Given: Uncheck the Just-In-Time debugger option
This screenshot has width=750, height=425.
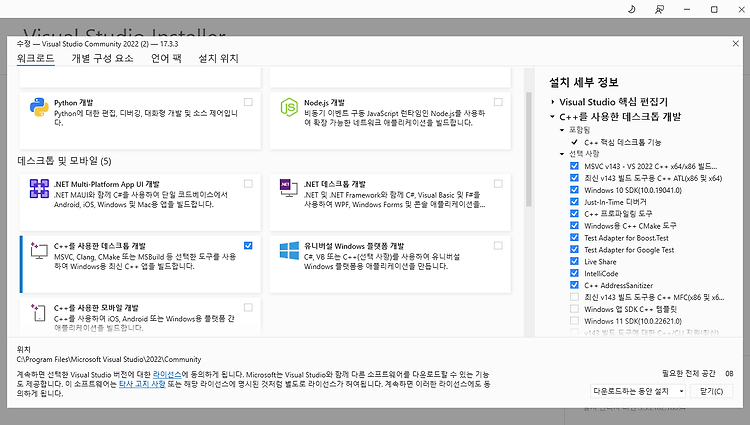Looking at the screenshot, I should click(574, 202).
